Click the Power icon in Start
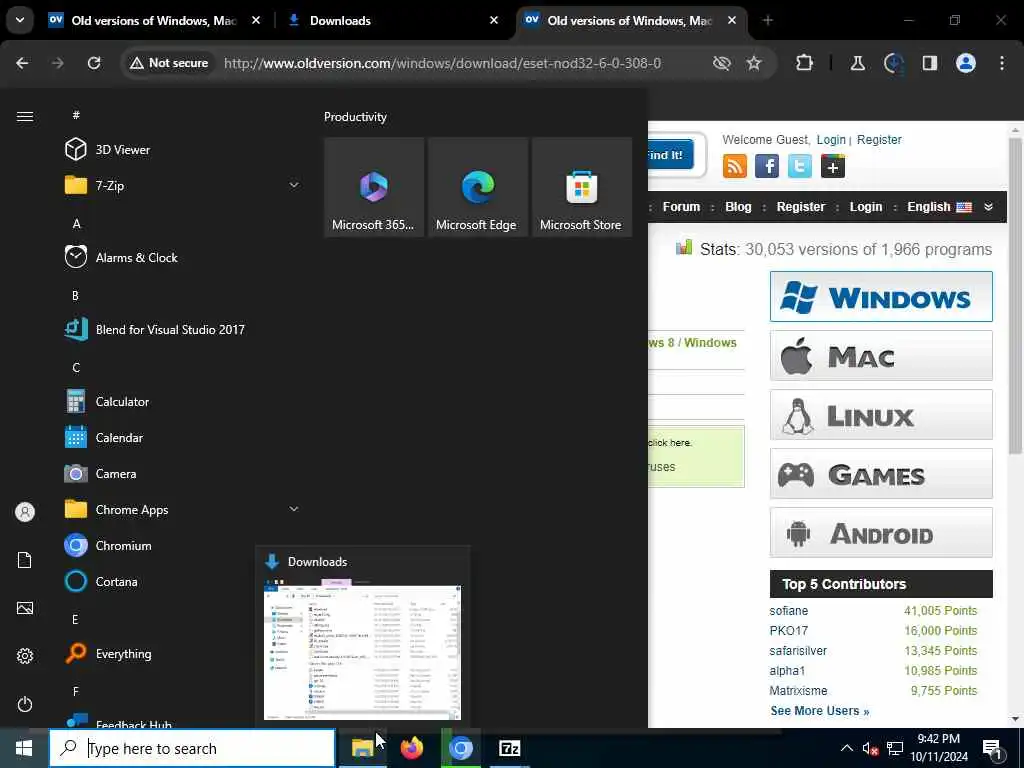 [x=25, y=704]
